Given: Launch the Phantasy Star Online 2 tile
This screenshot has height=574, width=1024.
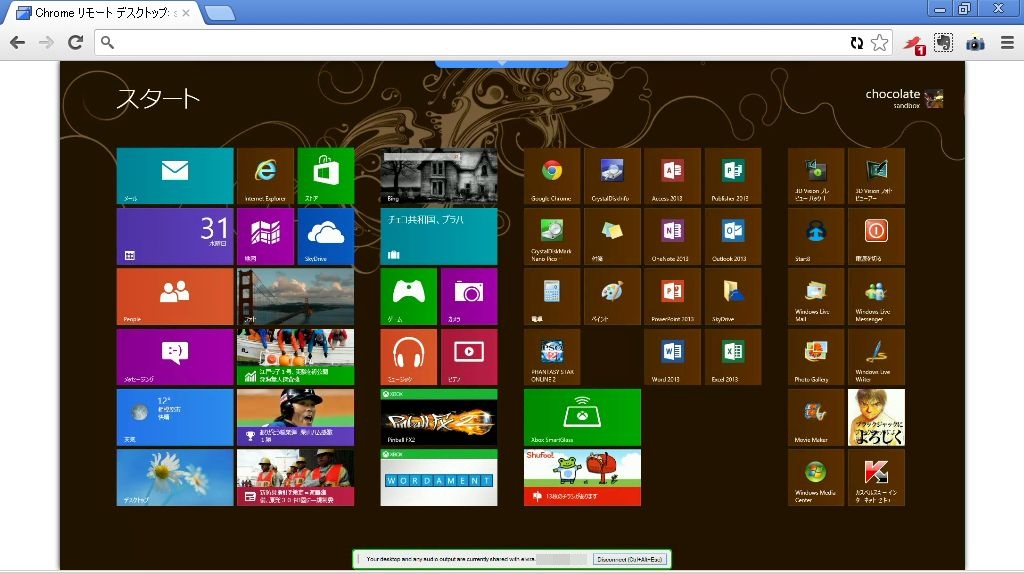Looking at the screenshot, I should [552, 357].
